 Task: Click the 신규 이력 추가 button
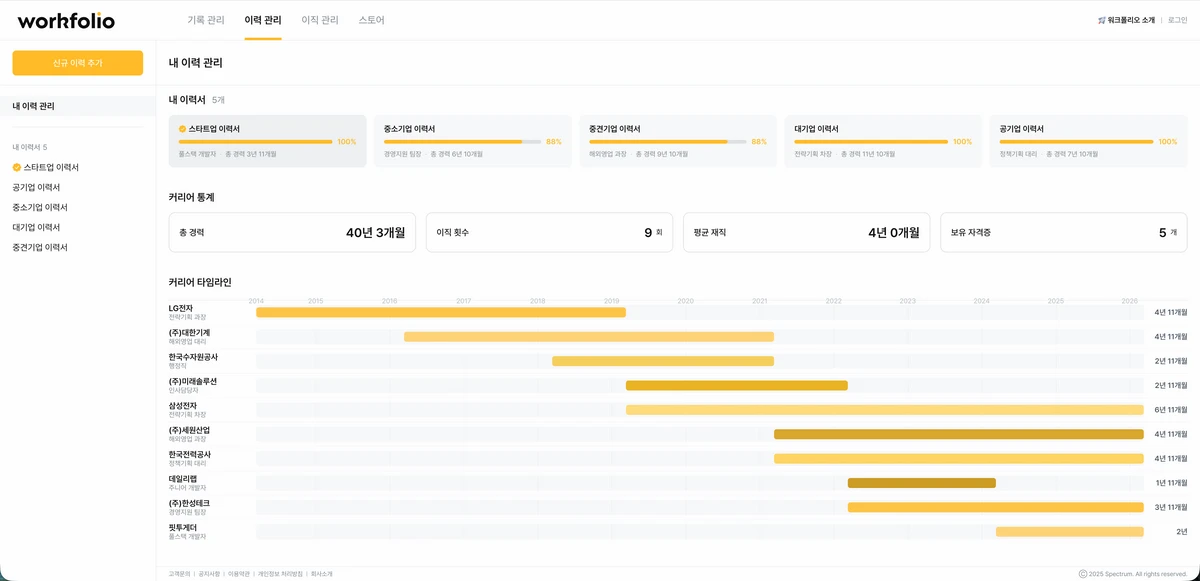[x=78, y=63]
